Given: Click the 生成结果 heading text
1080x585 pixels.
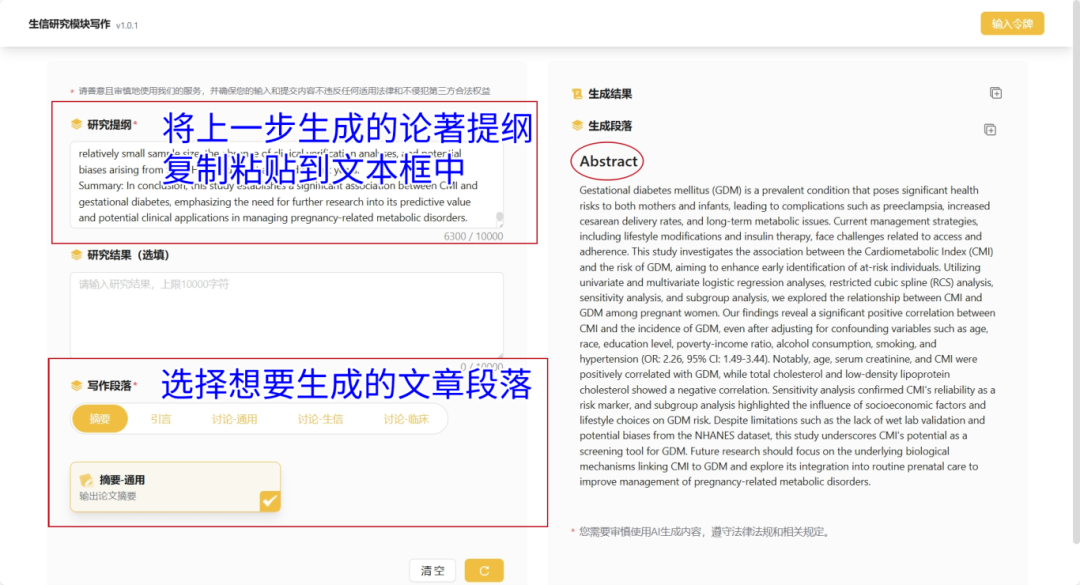Looking at the screenshot, I should (x=610, y=94).
